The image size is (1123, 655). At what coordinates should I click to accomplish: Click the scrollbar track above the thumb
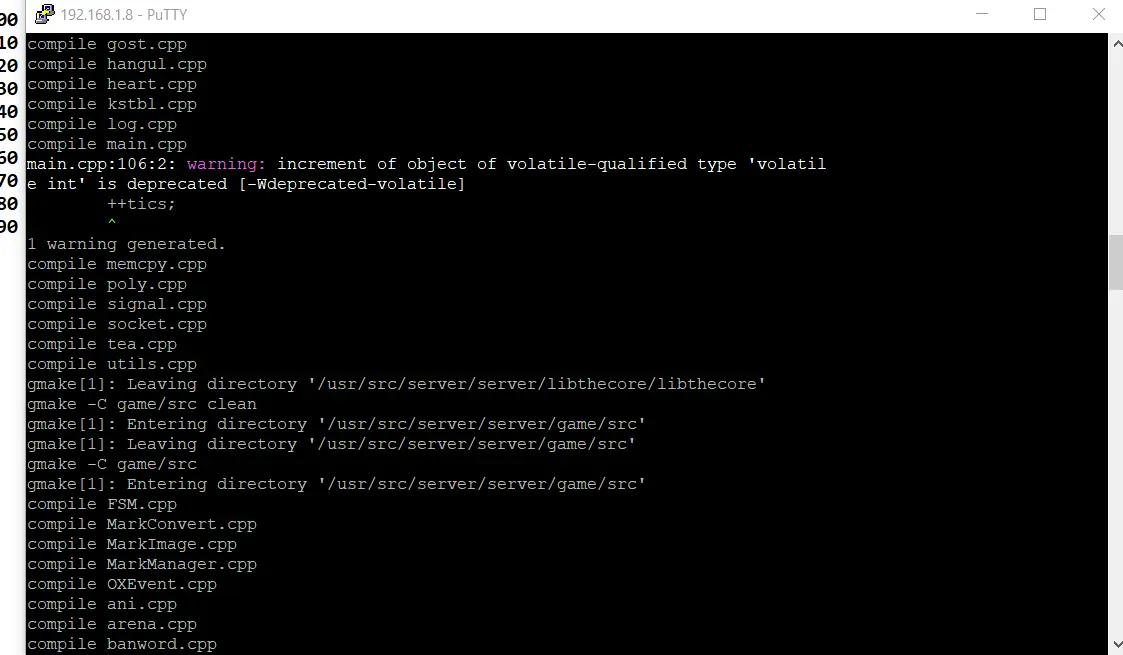1116,143
